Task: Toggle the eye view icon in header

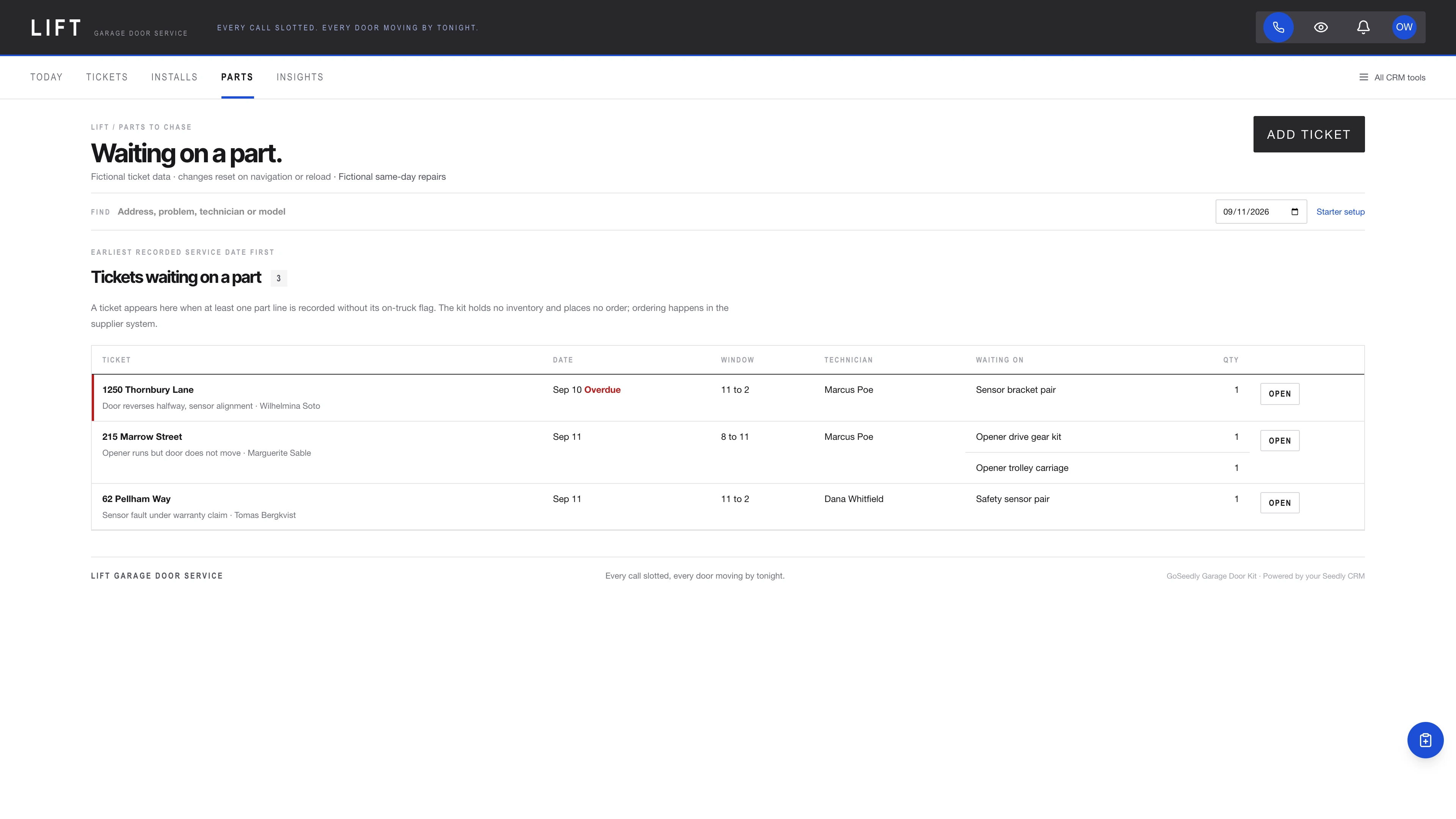Action: 1320,27
